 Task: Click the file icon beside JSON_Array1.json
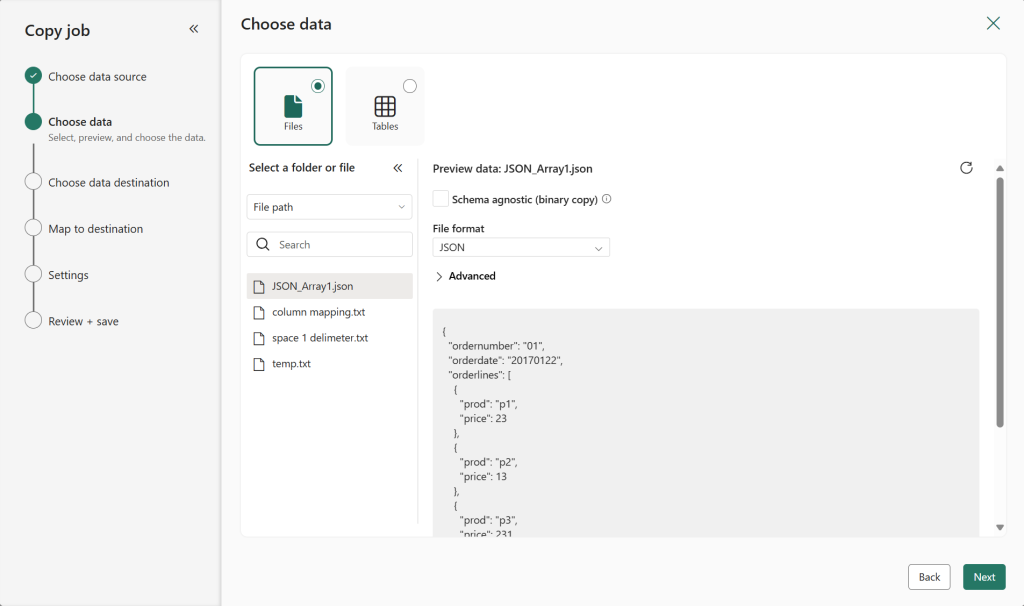258,285
